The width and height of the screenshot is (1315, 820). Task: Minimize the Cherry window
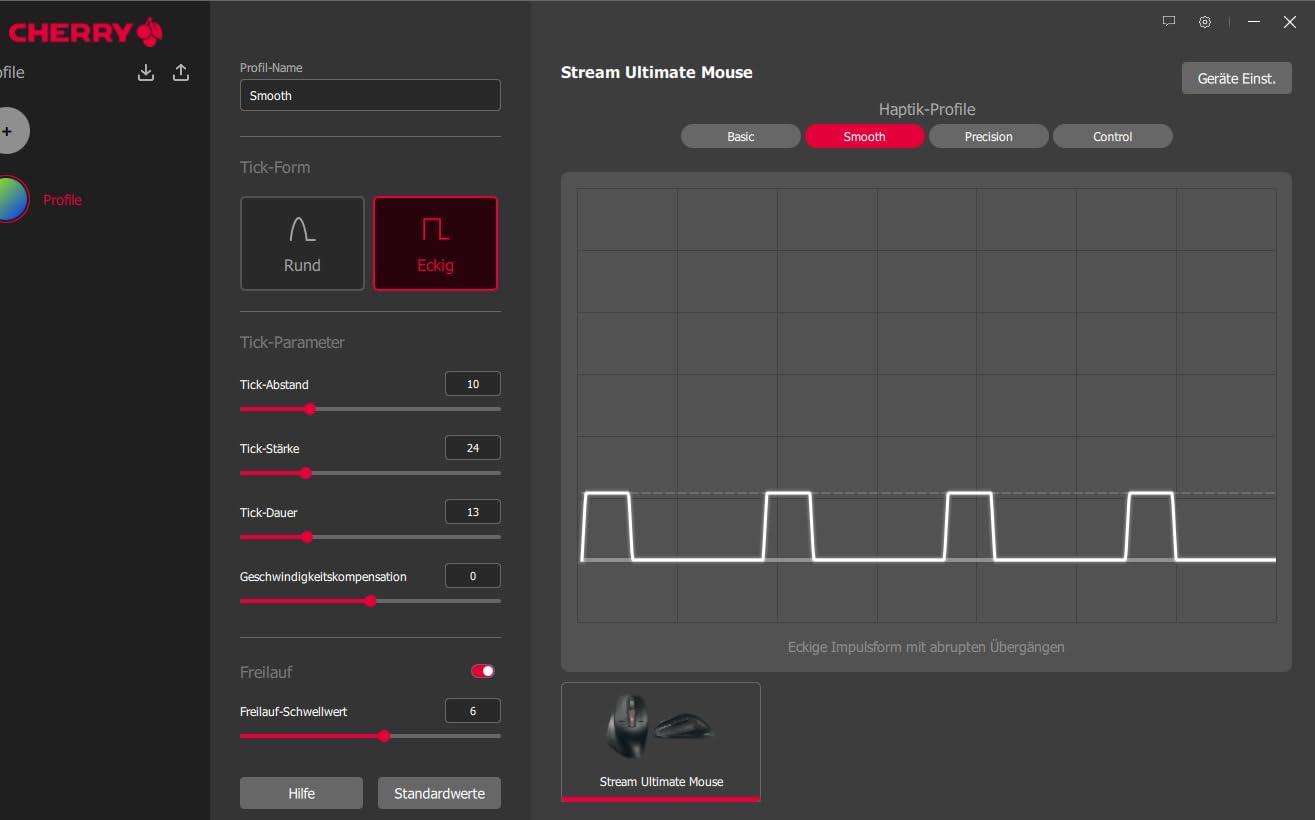tap(1254, 21)
